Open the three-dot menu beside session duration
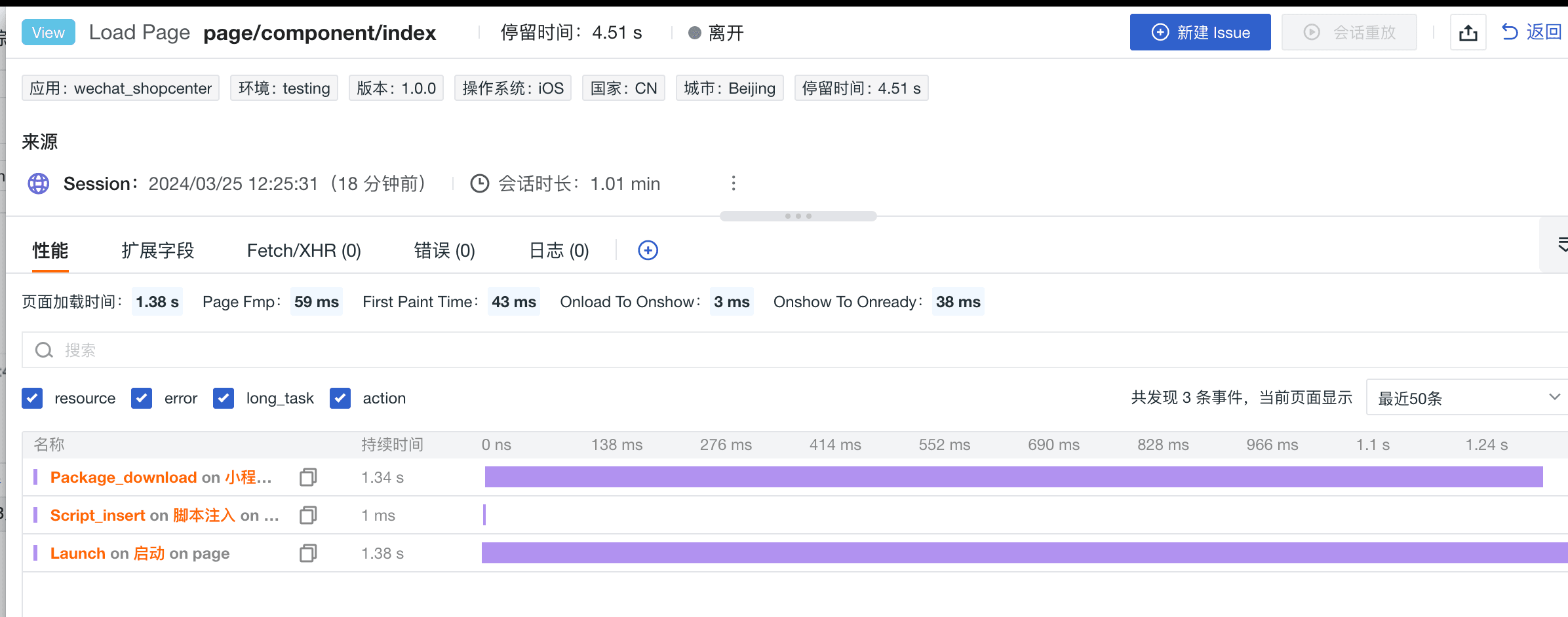The width and height of the screenshot is (1568, 617). pyautogui.click(x=734, y=183)
